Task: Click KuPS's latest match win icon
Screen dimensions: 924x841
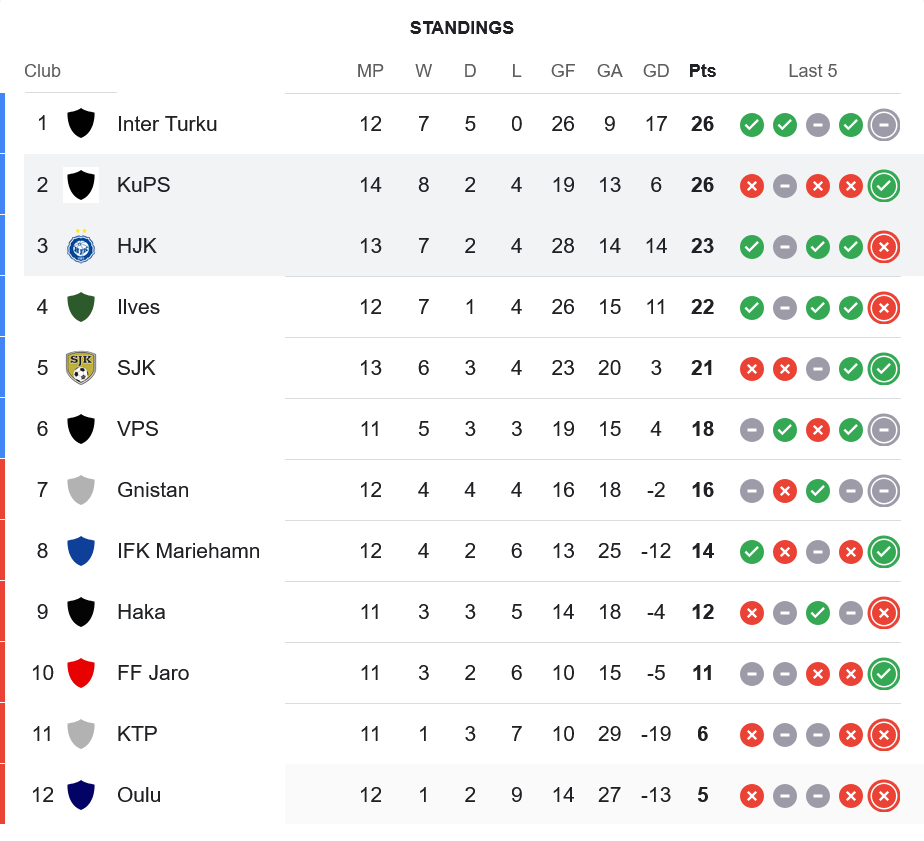Action: point(883,185)
